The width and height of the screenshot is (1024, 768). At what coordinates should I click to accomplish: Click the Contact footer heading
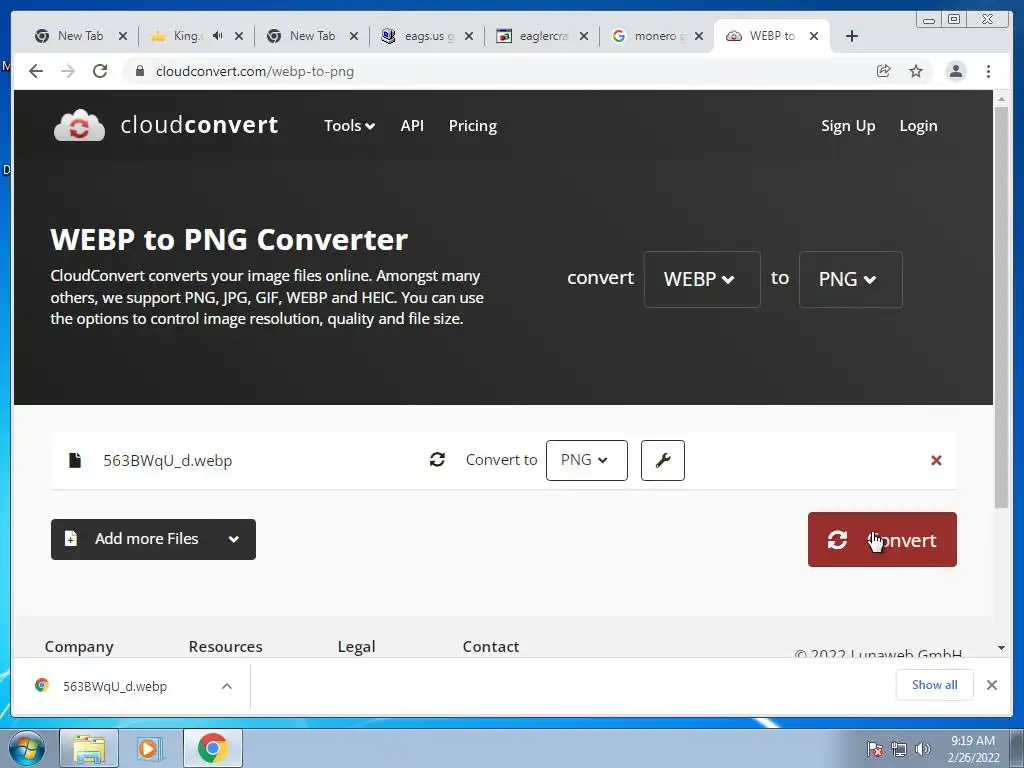[490, 647]
